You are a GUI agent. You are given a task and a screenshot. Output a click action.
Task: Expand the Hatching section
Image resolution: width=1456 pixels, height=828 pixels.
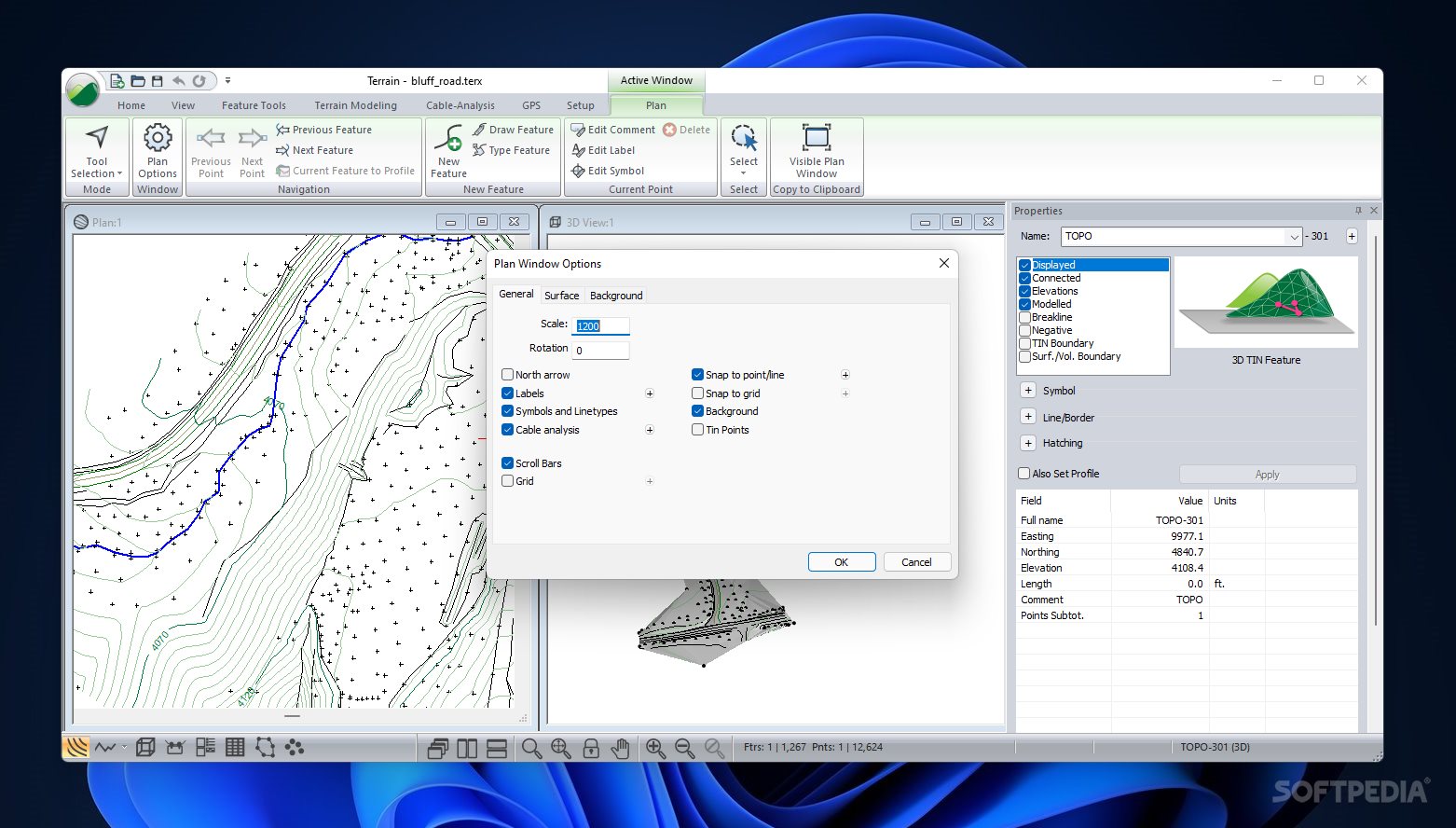(x=1028, y=443)
